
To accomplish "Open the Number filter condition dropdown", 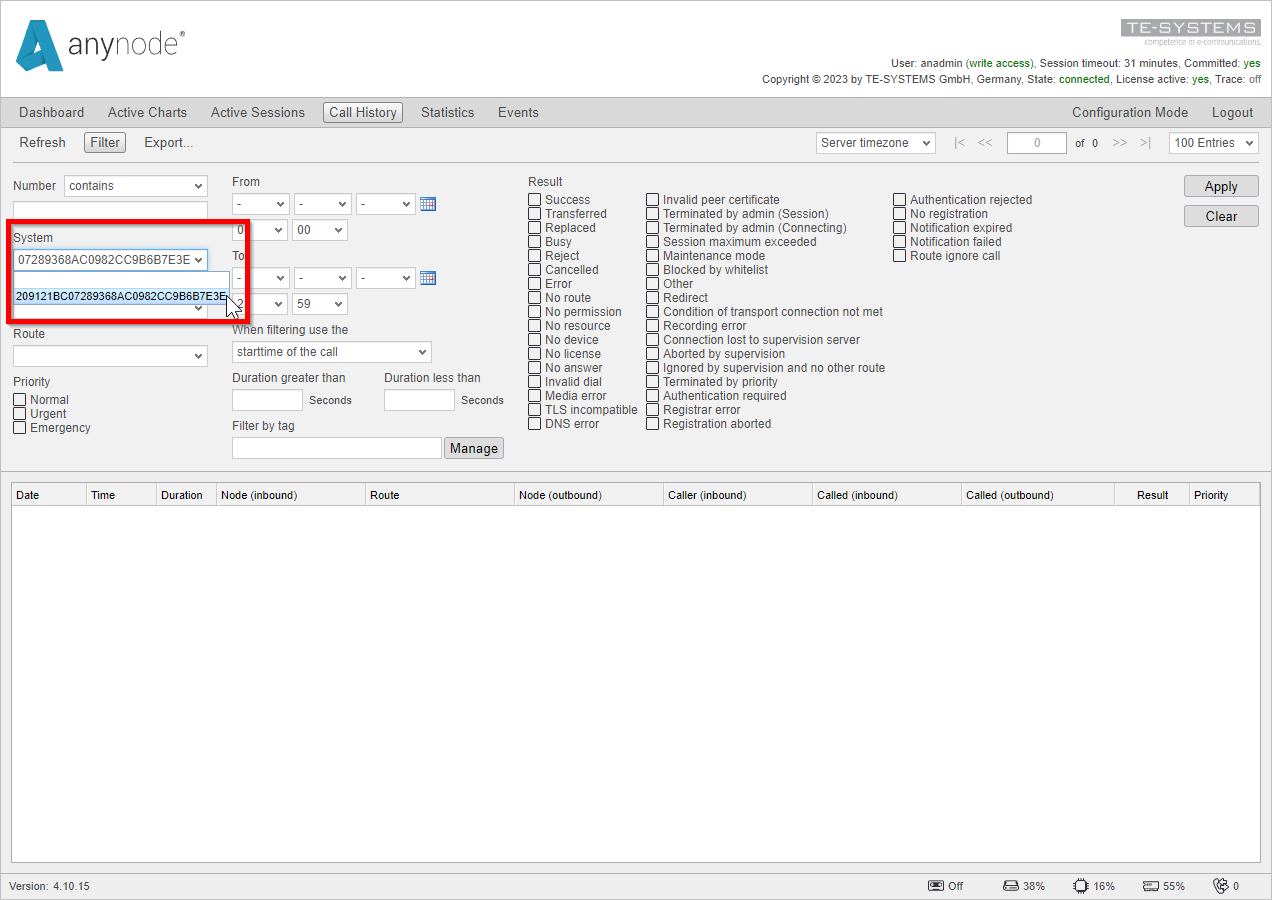I will tap(135, 185).
